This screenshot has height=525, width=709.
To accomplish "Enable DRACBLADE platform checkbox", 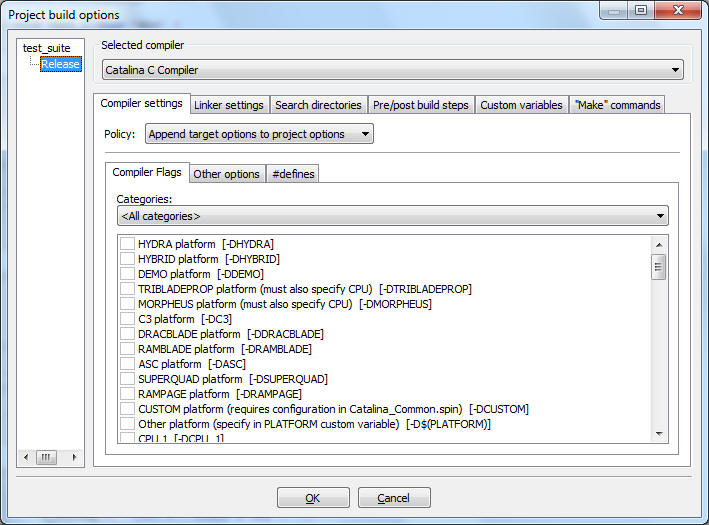I will pyautogui.click(x=127, y=334).
